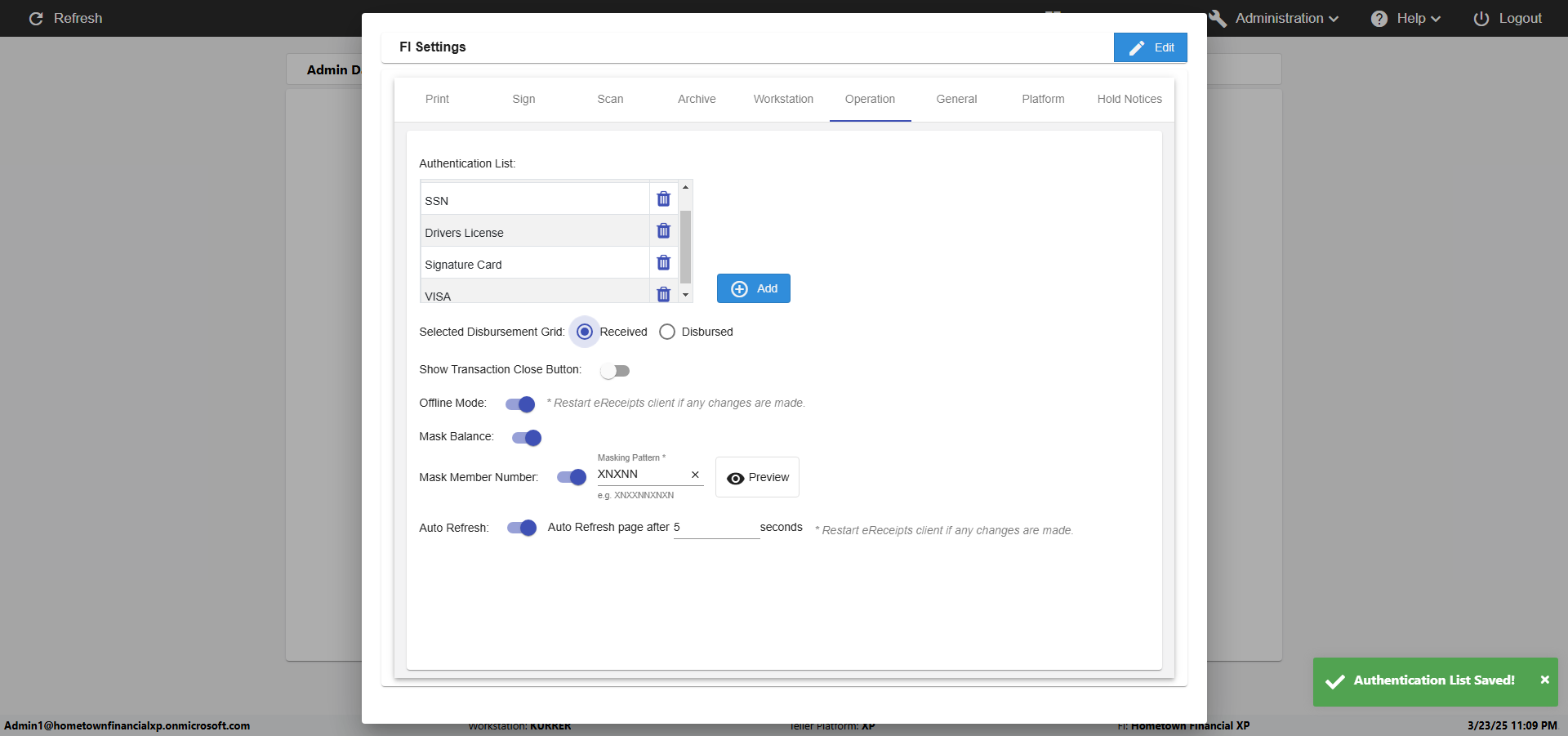Click the Logout power icon

[x=1481, y=19]
